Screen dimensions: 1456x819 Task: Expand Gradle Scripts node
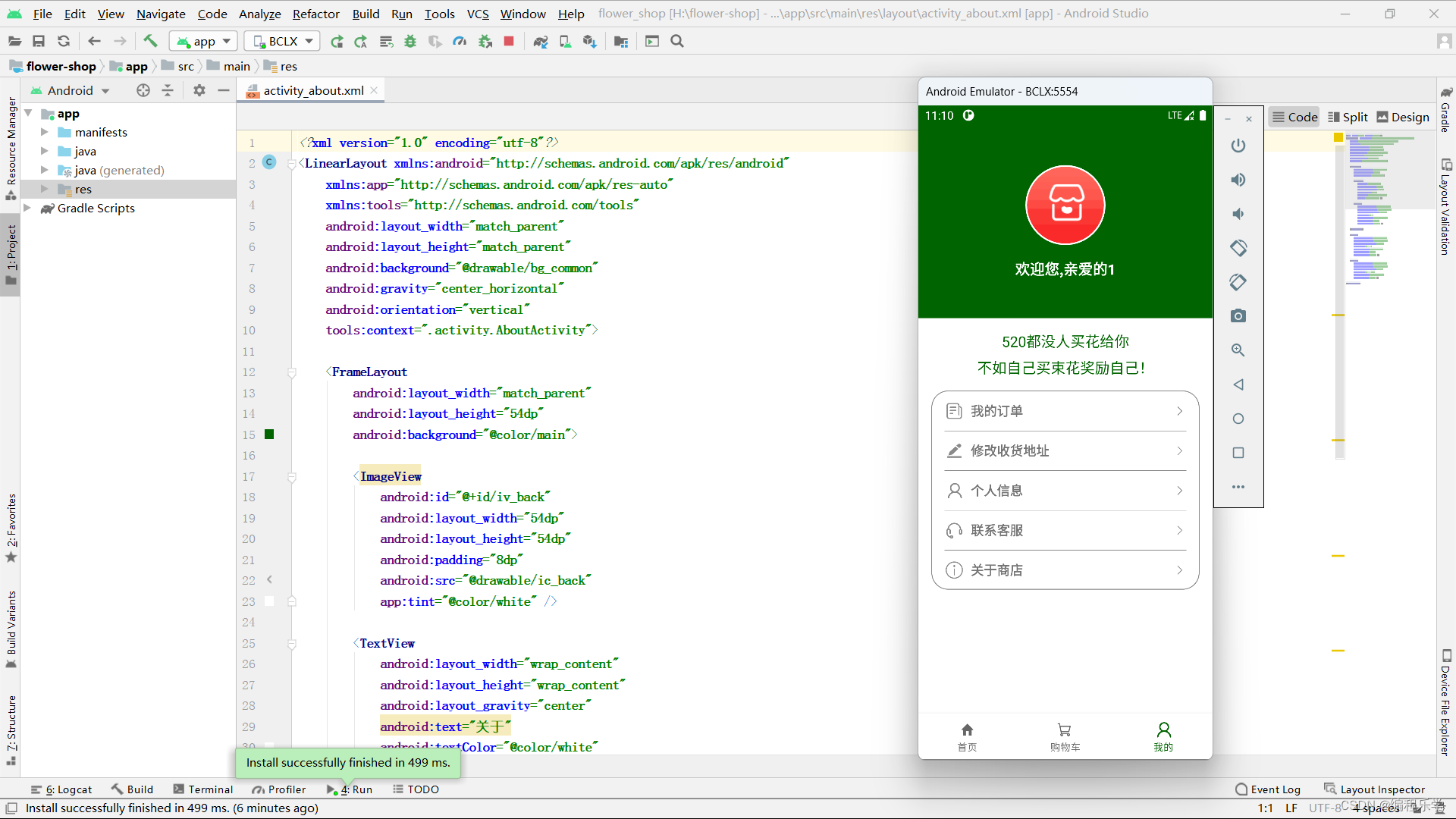click(28, 208)
